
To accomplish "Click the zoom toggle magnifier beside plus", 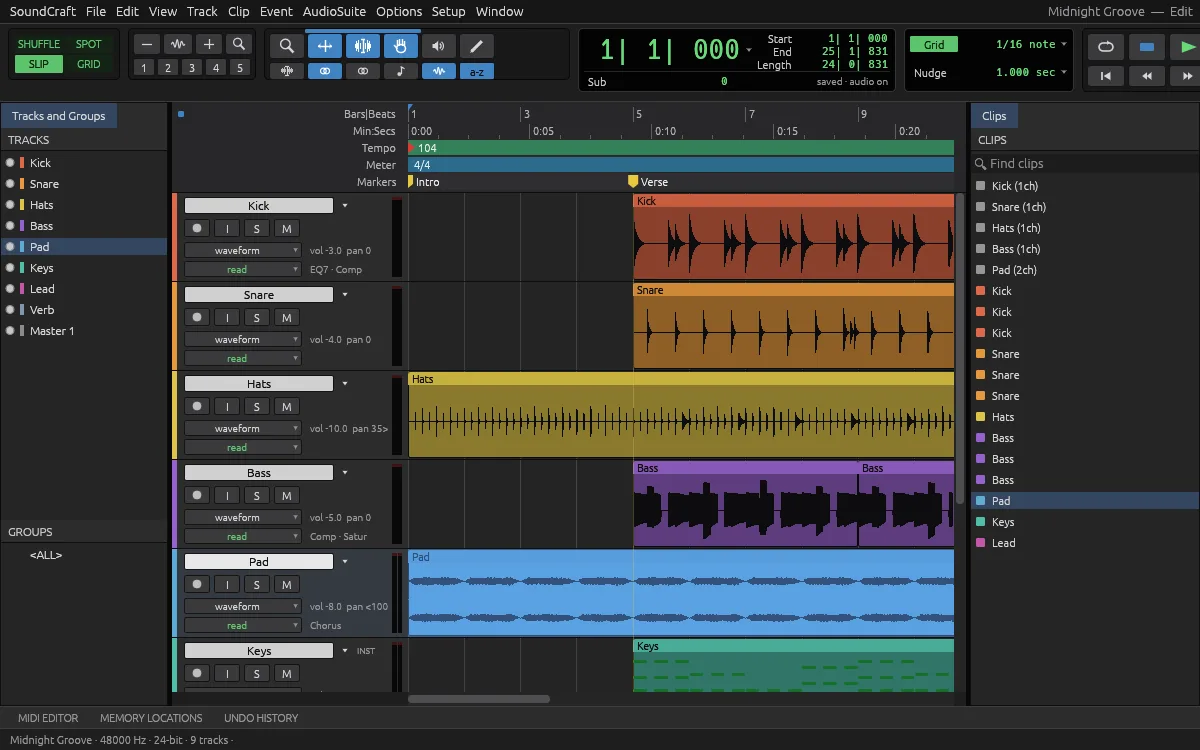I will [x=239, y=44].
